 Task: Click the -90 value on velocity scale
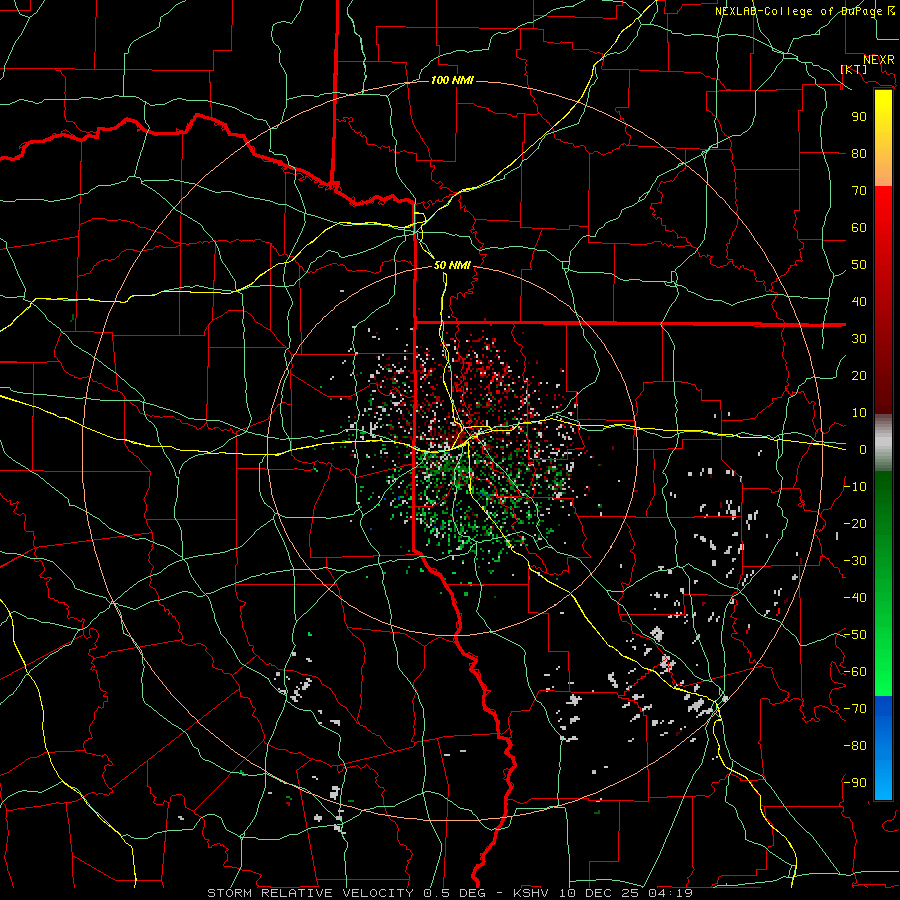tap(855, 783)
